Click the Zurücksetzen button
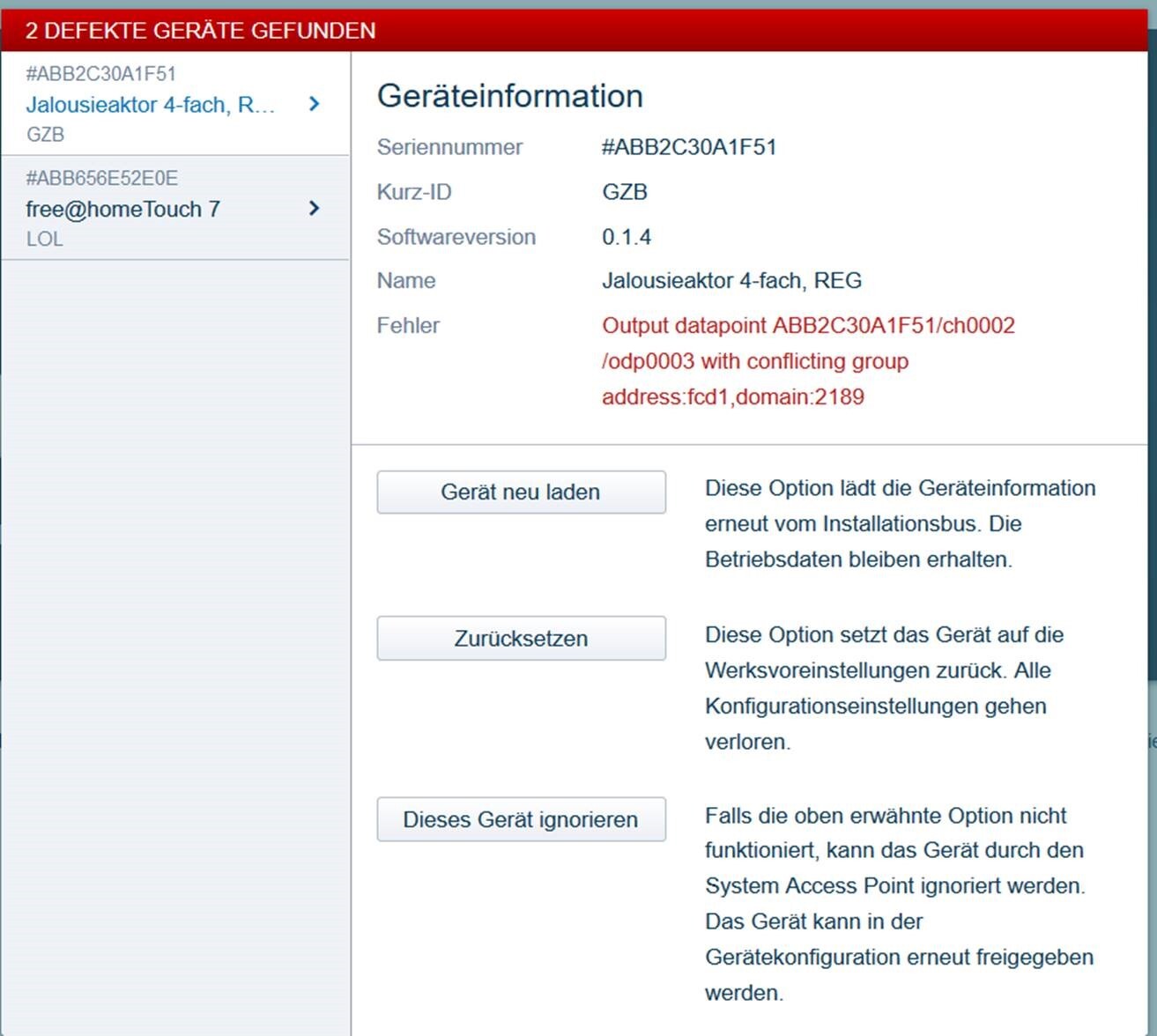 tap(521, 638)
